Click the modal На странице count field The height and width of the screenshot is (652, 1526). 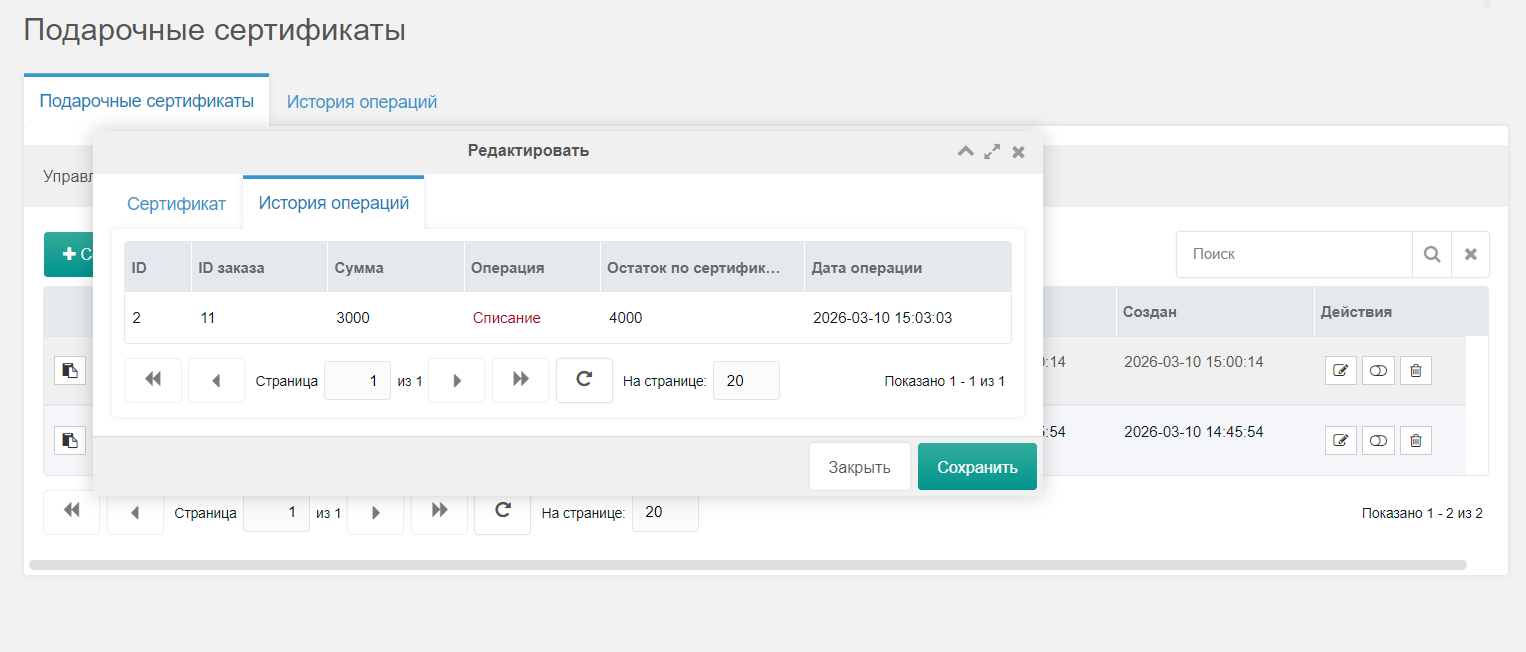[x=745, y=381]
